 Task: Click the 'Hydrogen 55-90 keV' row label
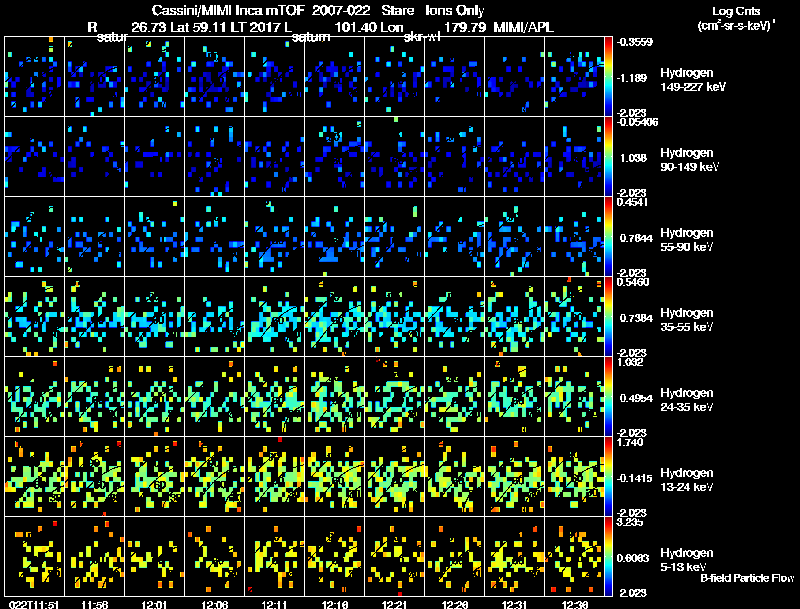coord(687,240)
